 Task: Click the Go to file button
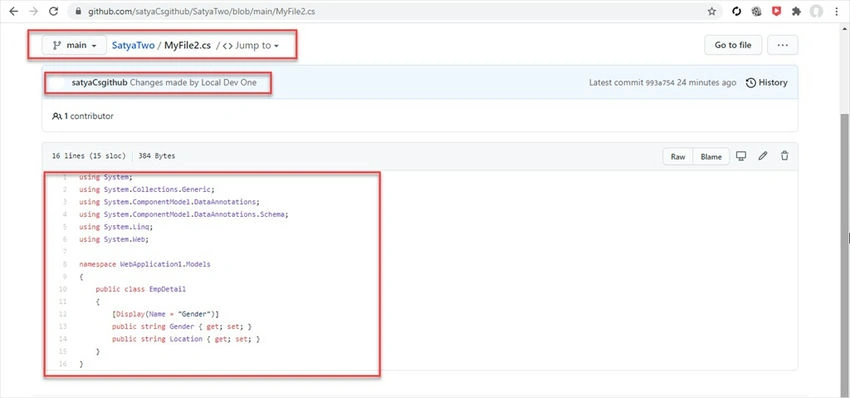point(733,46)
